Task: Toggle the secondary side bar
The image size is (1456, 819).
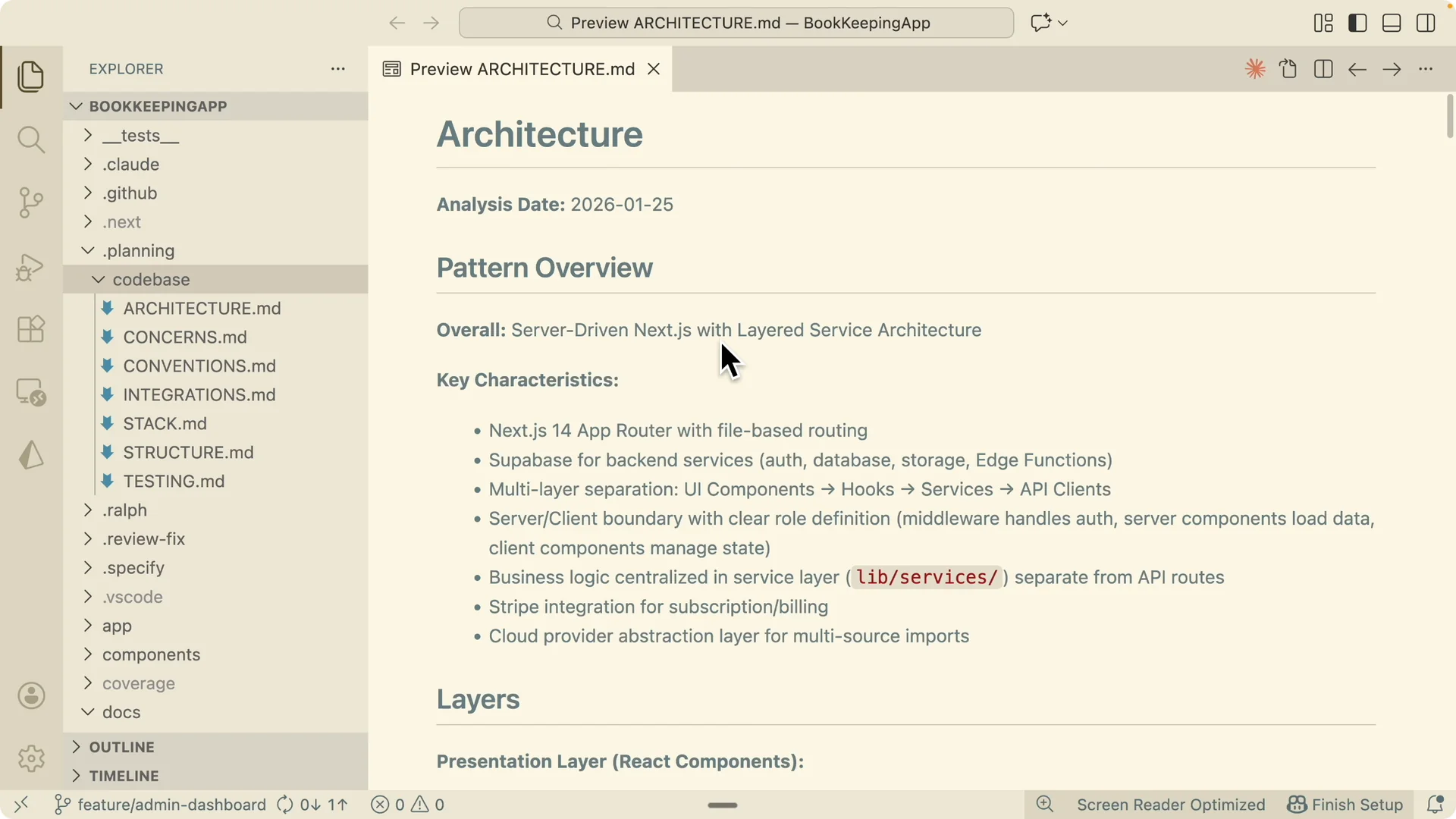Action: [x=1426, y=23]
